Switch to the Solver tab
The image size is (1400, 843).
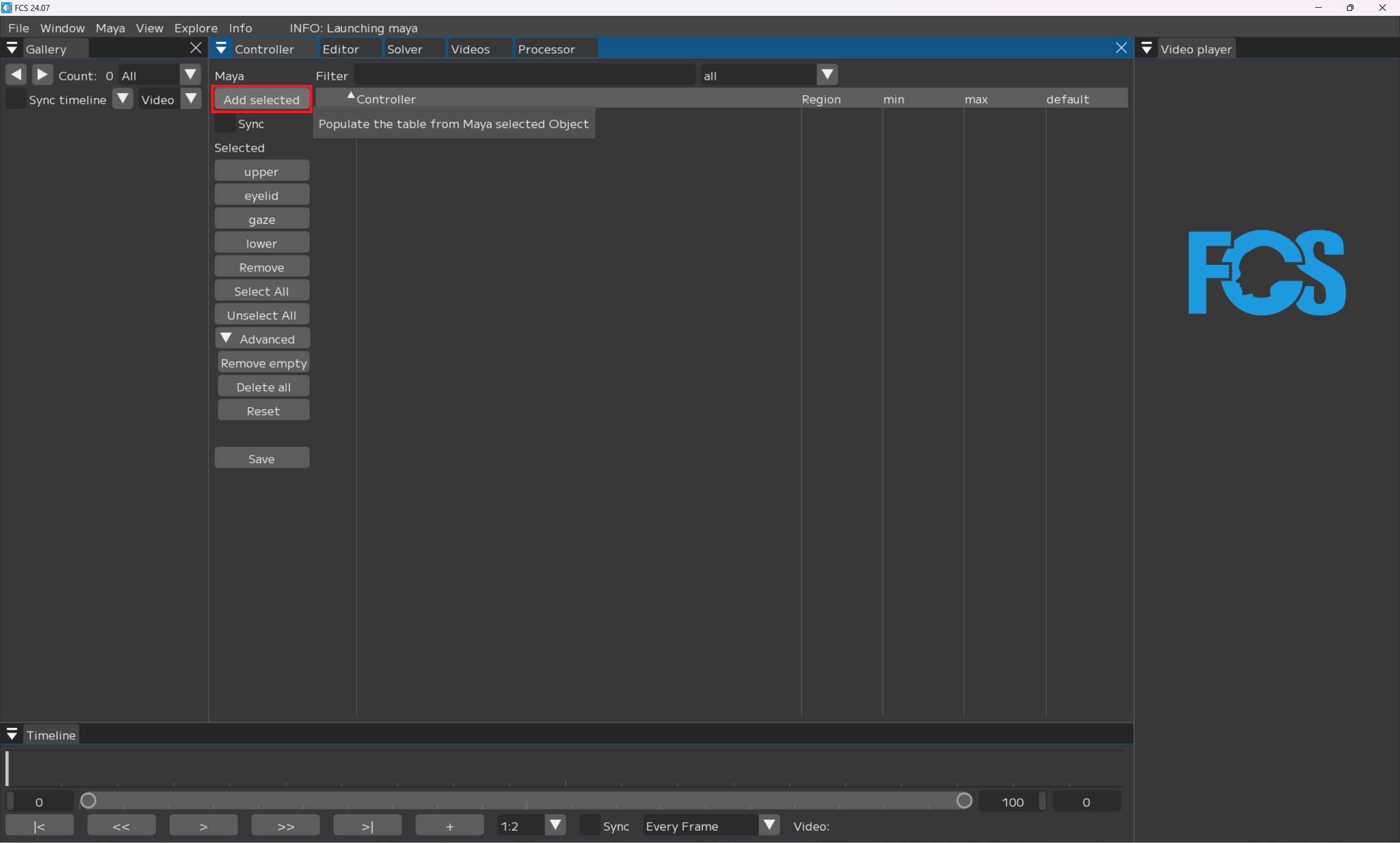click(405, 49)
